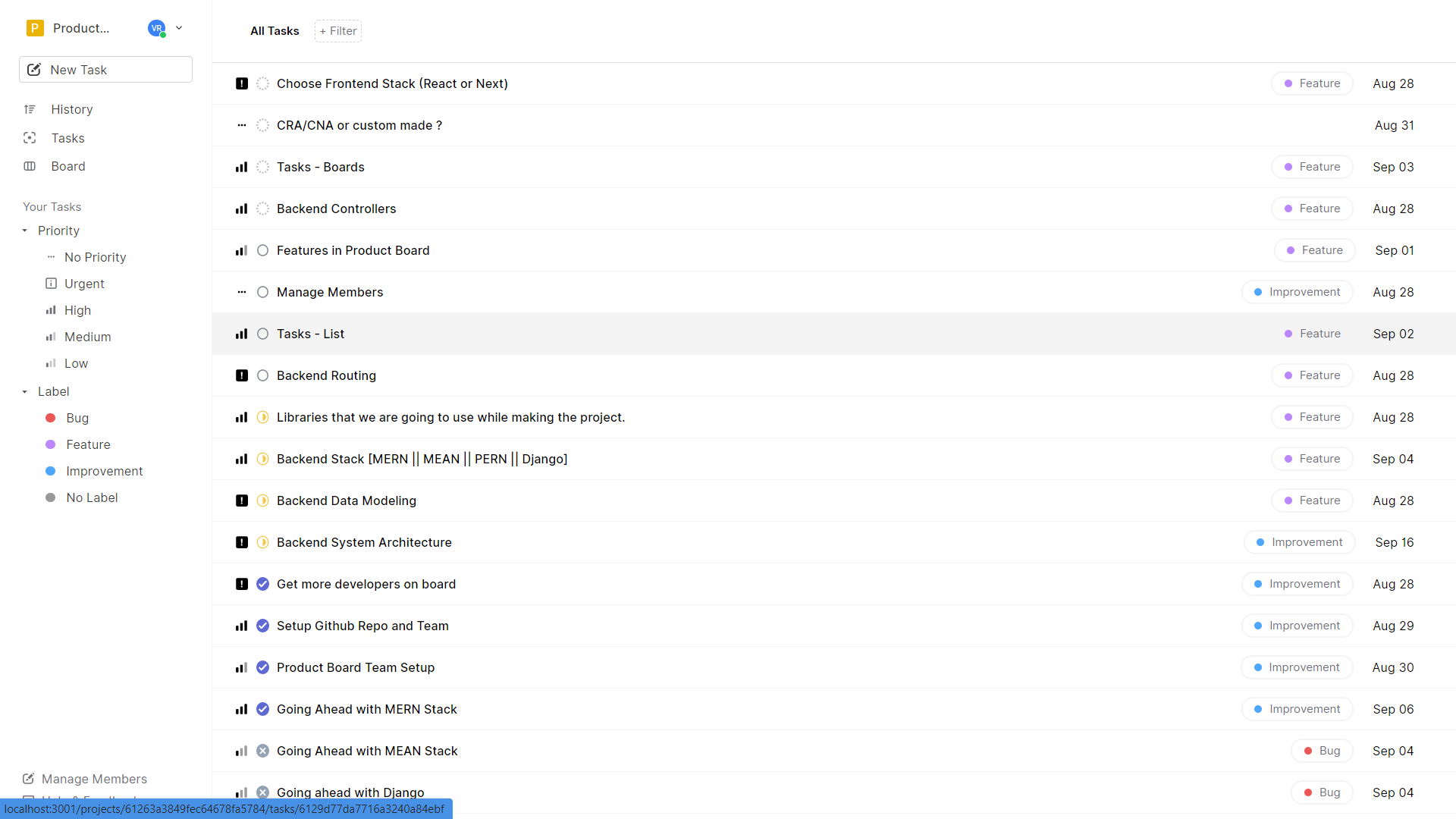The height and width of the screenshot is (819, 1456).
Task: Toggle the Improvement label filter
Action: click(x=103, y=471)
